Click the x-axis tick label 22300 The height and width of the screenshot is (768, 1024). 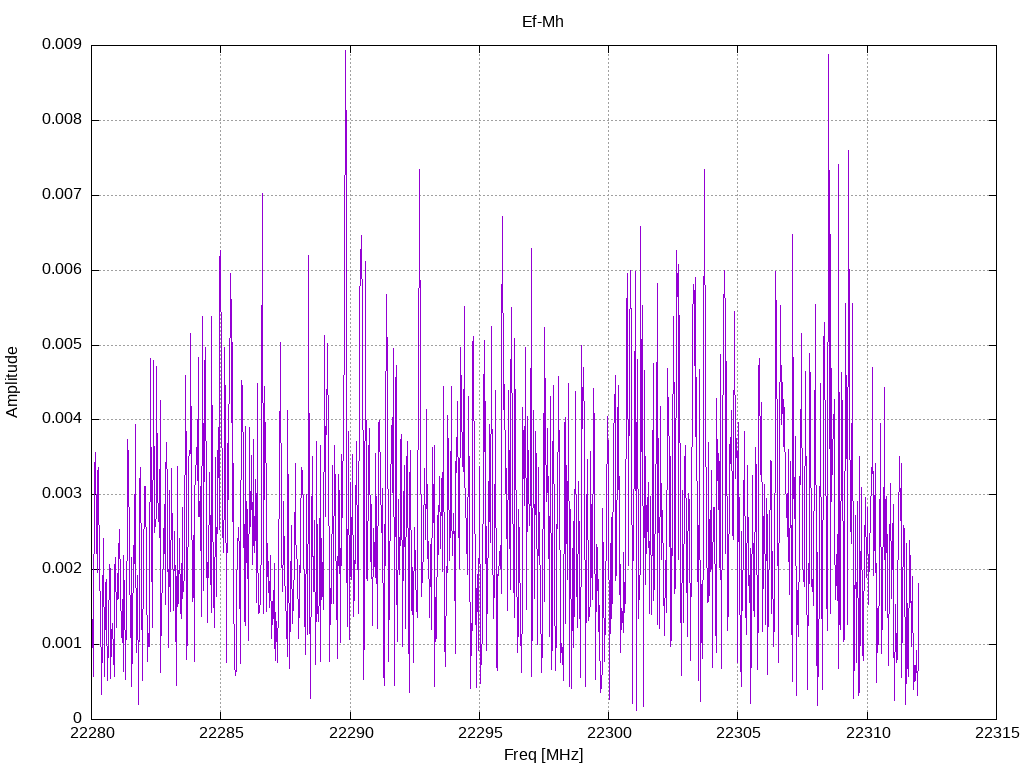609,733
